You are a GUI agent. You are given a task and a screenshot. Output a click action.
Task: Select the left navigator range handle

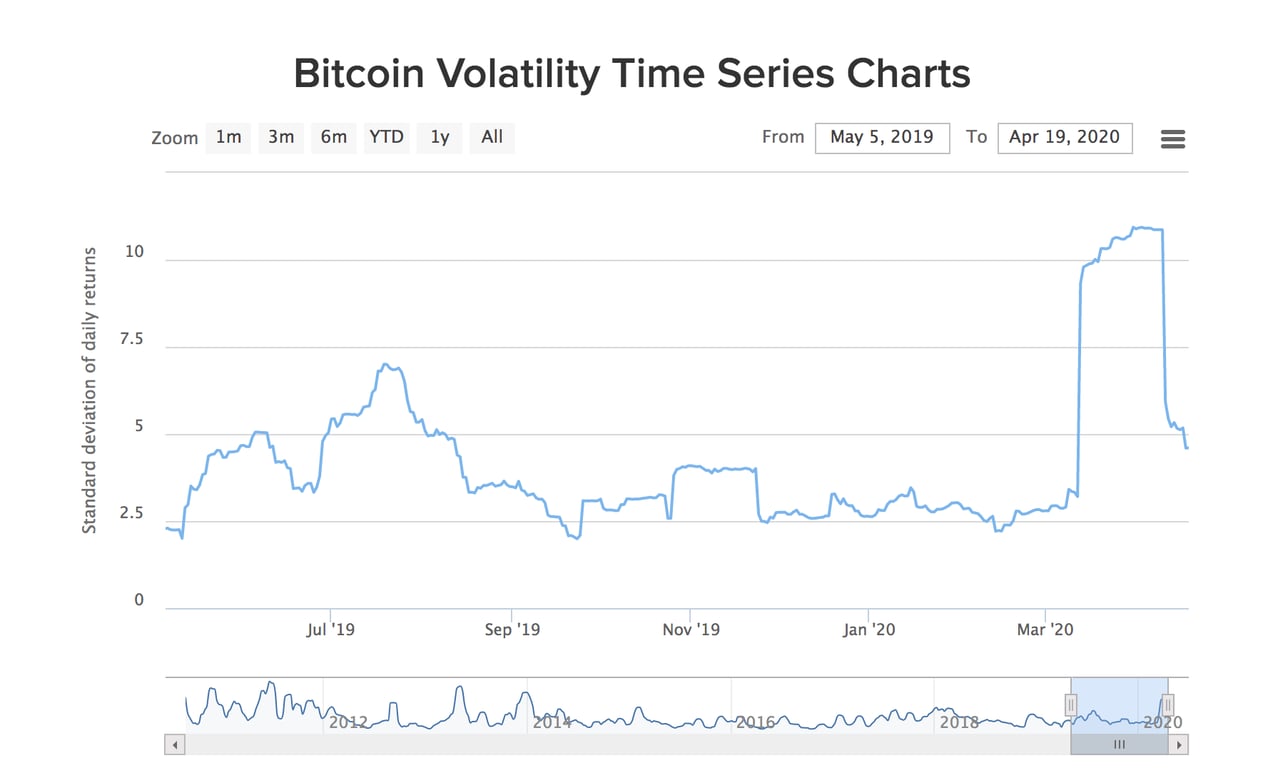tap(1071, 706)
